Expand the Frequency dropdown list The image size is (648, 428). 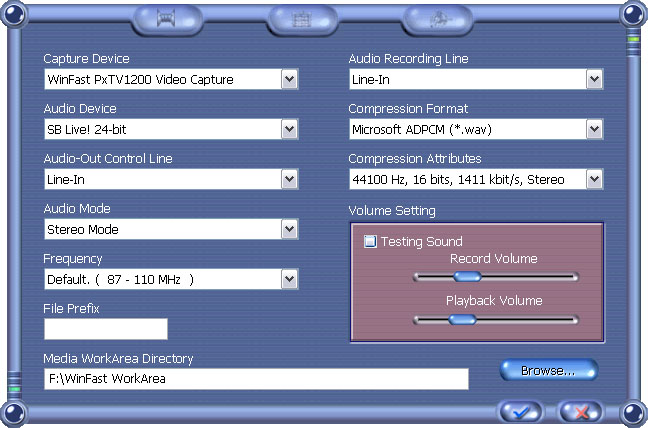[290, 279]
